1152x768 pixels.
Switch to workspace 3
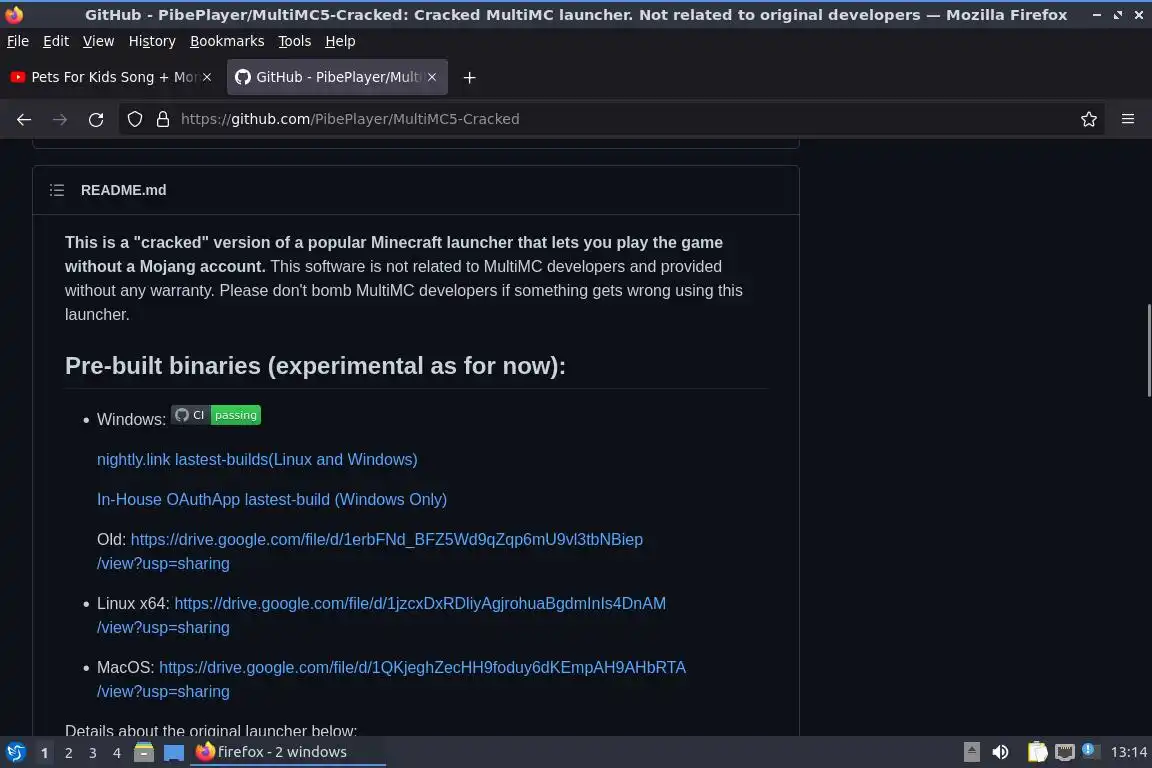[93, 753]
